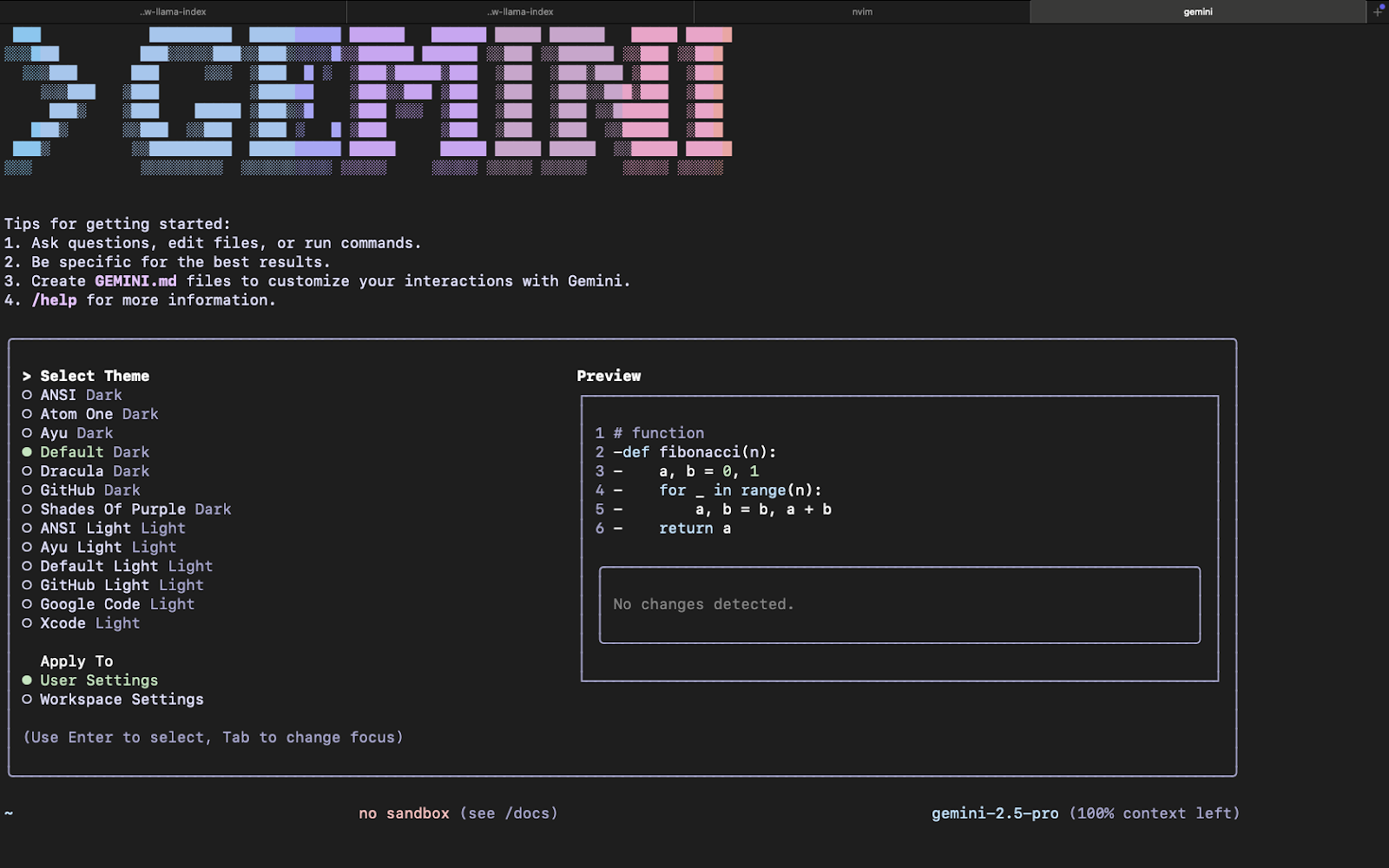Click the 'Ask questions, edit files' tip

tap(227, 243)
